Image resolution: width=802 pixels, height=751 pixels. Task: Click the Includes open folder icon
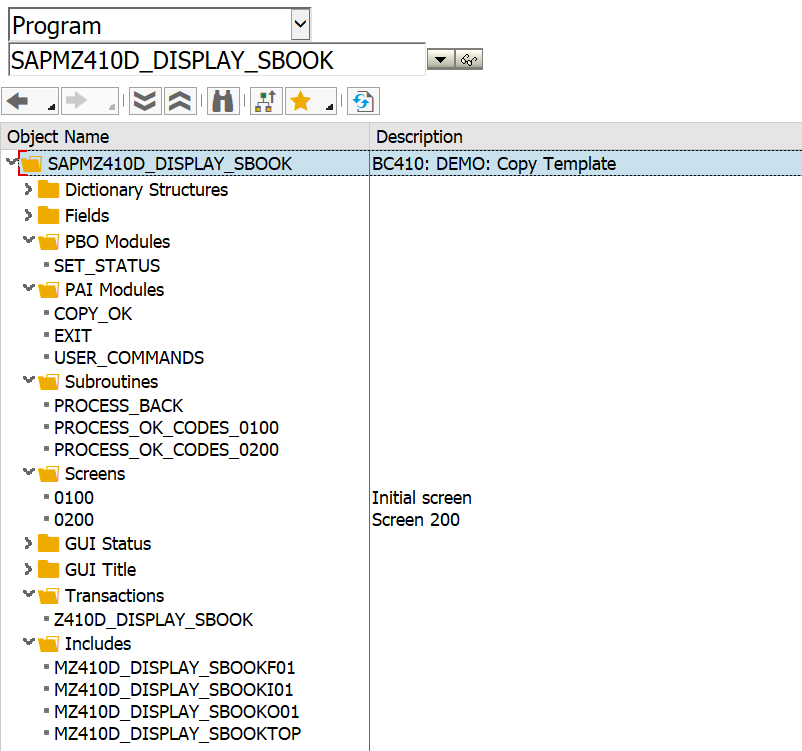pos(49,644)
